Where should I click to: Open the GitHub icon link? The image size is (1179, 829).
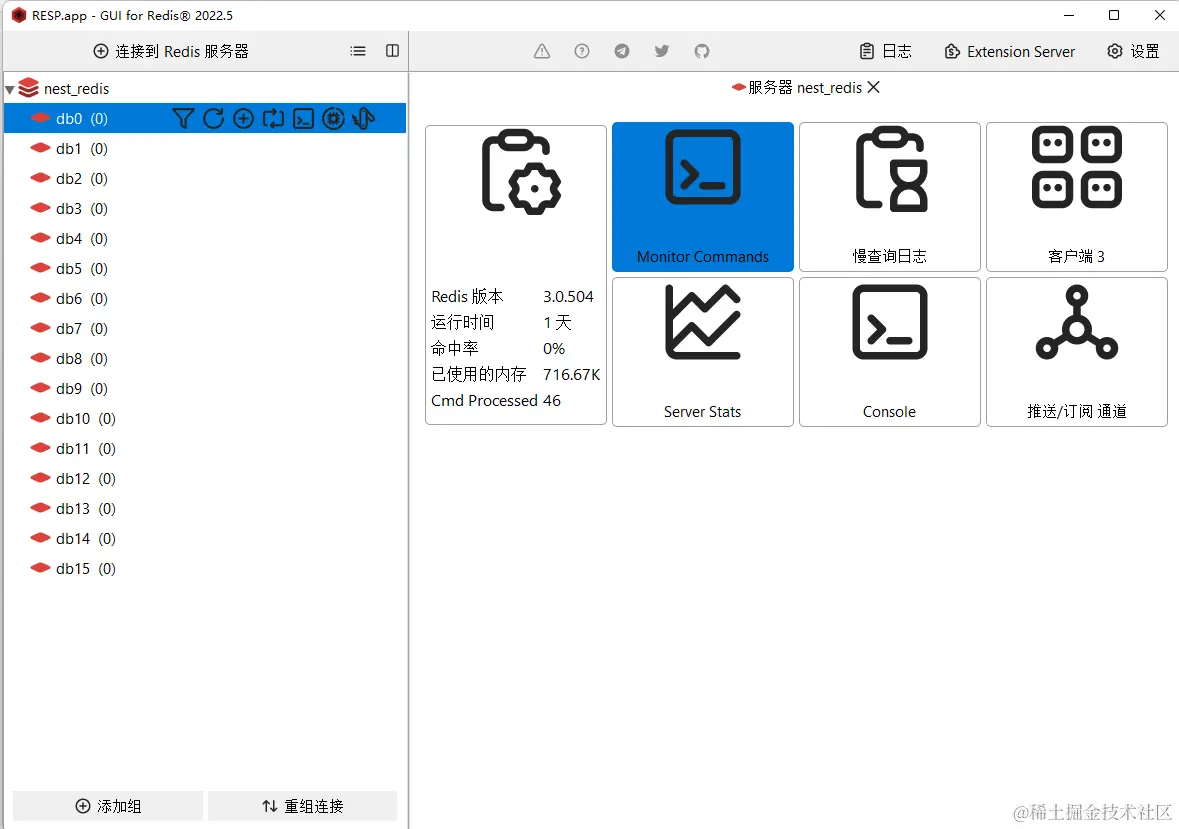702,51
